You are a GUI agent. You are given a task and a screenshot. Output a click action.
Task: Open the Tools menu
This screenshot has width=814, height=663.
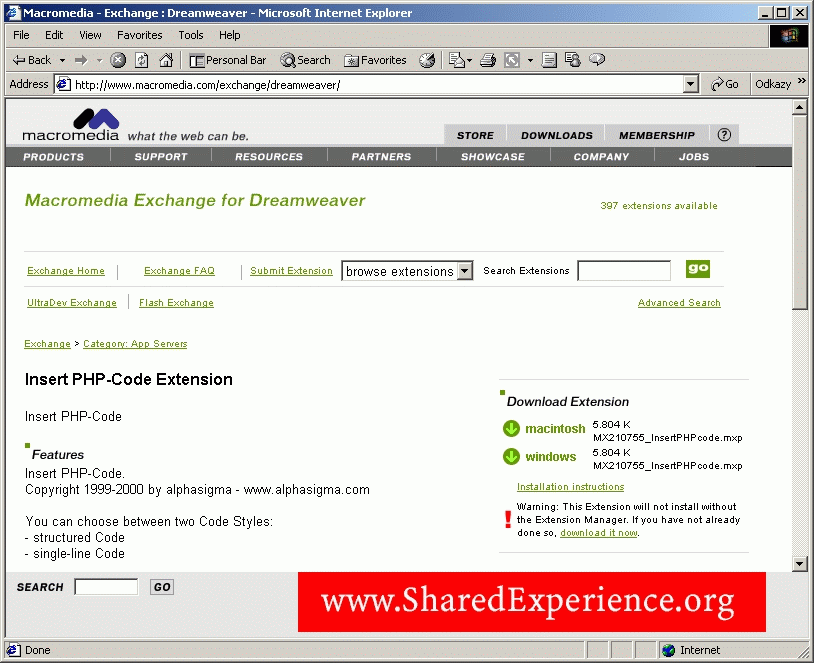[x=191, y=35]
